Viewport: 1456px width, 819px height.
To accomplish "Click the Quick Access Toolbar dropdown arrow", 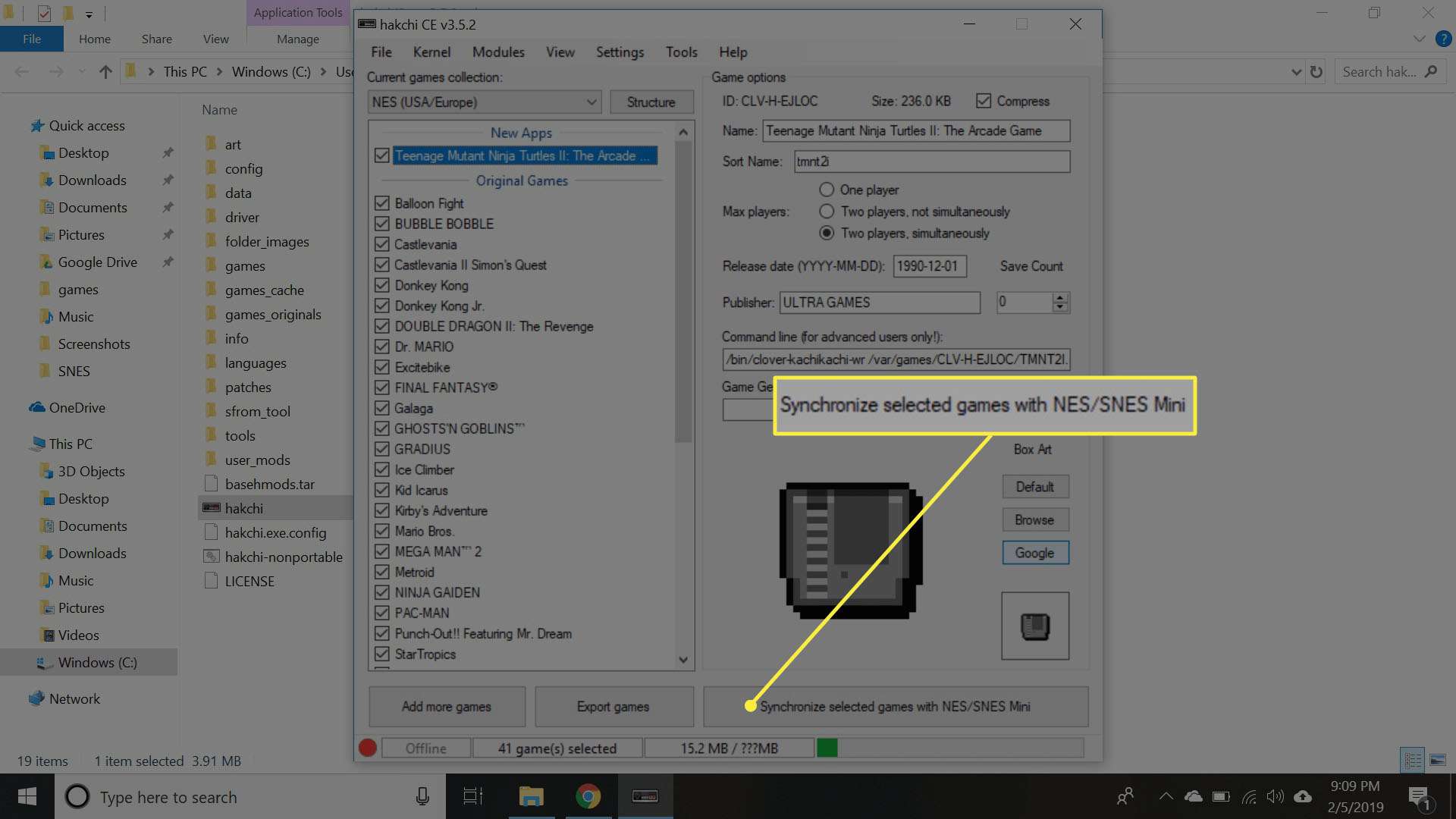I will 89,14.
